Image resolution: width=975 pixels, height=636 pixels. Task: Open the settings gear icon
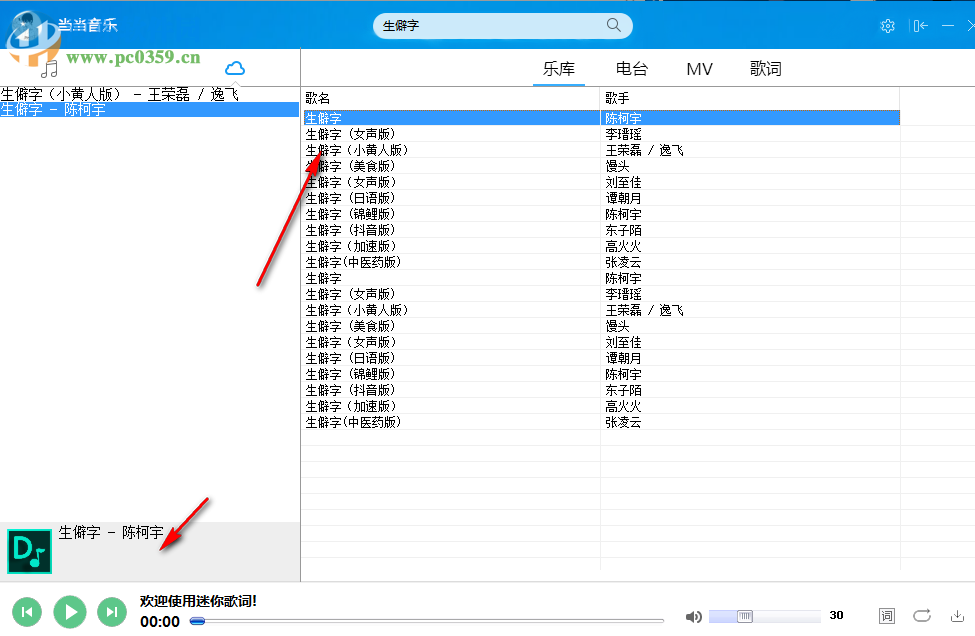887,26
